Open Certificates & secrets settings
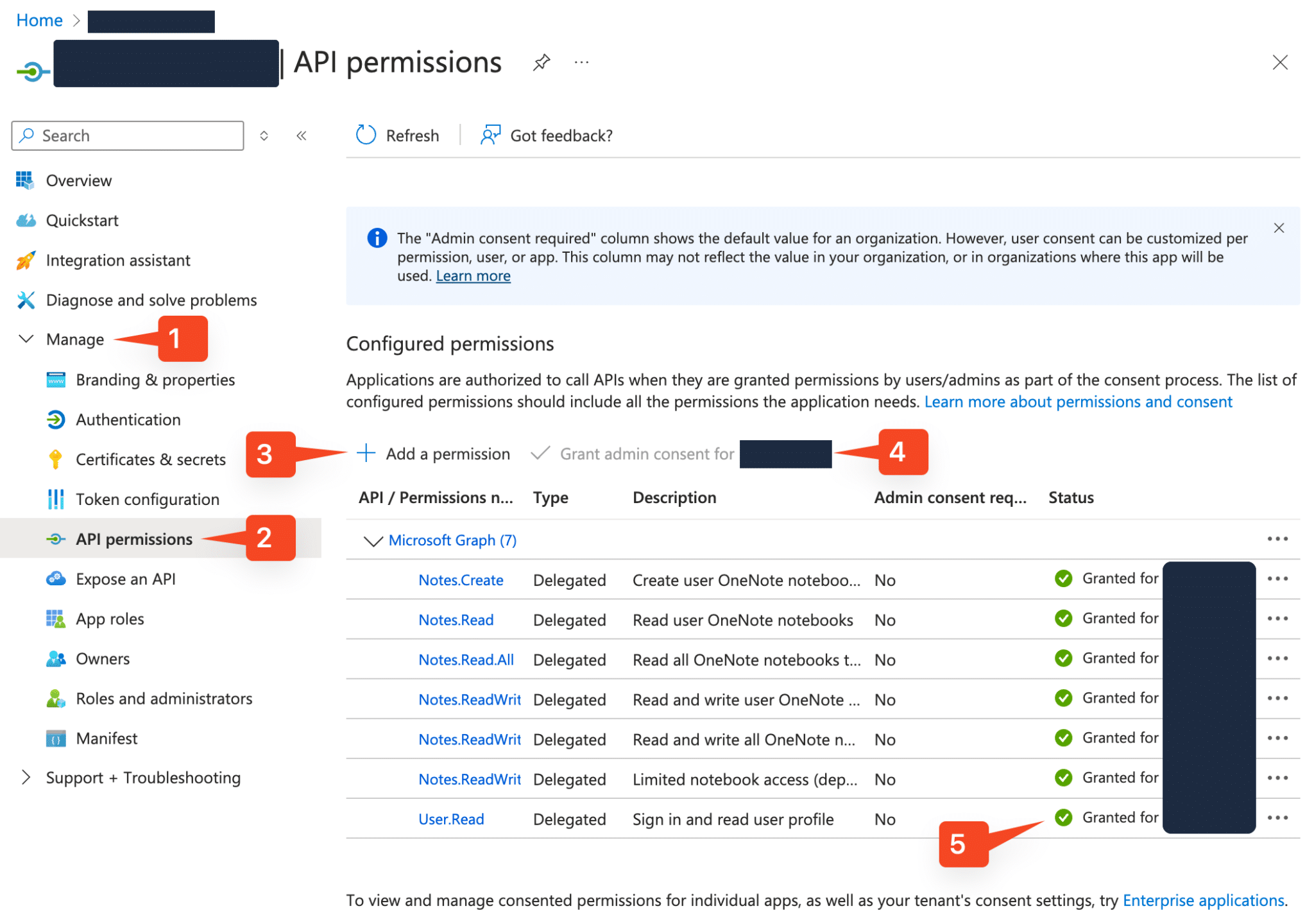Viewport: 1314px width, 924px height. click(150, 459)
